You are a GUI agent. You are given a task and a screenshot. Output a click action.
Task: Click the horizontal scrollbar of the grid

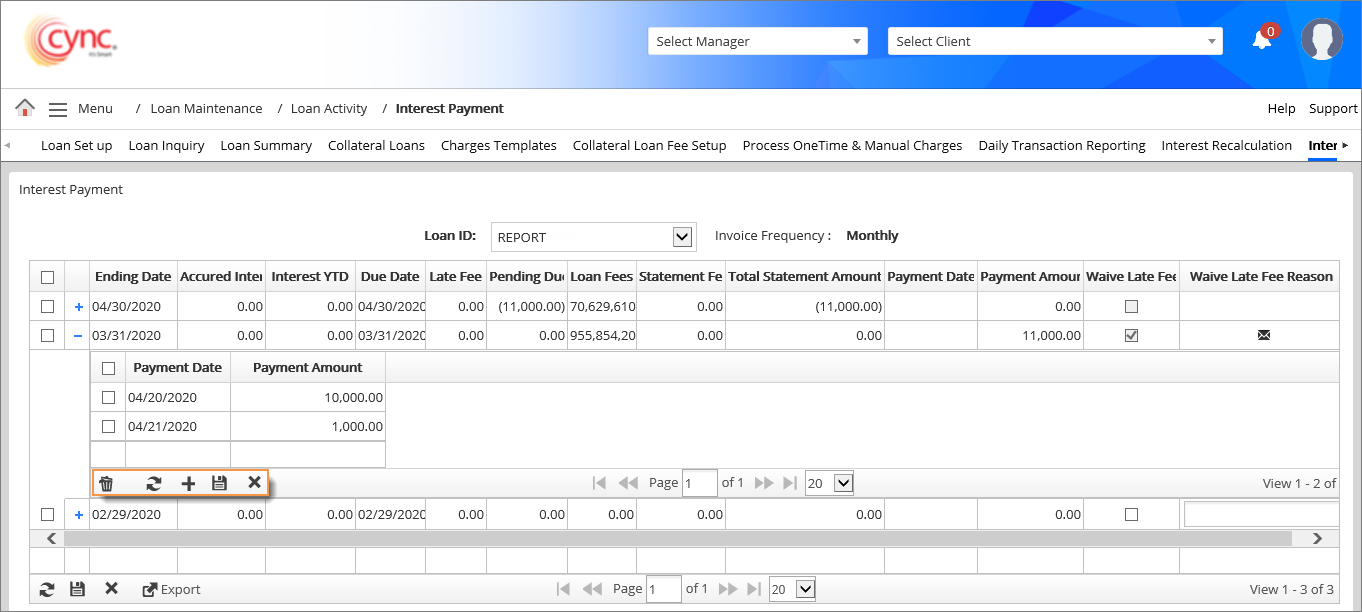tap(680, 538)
